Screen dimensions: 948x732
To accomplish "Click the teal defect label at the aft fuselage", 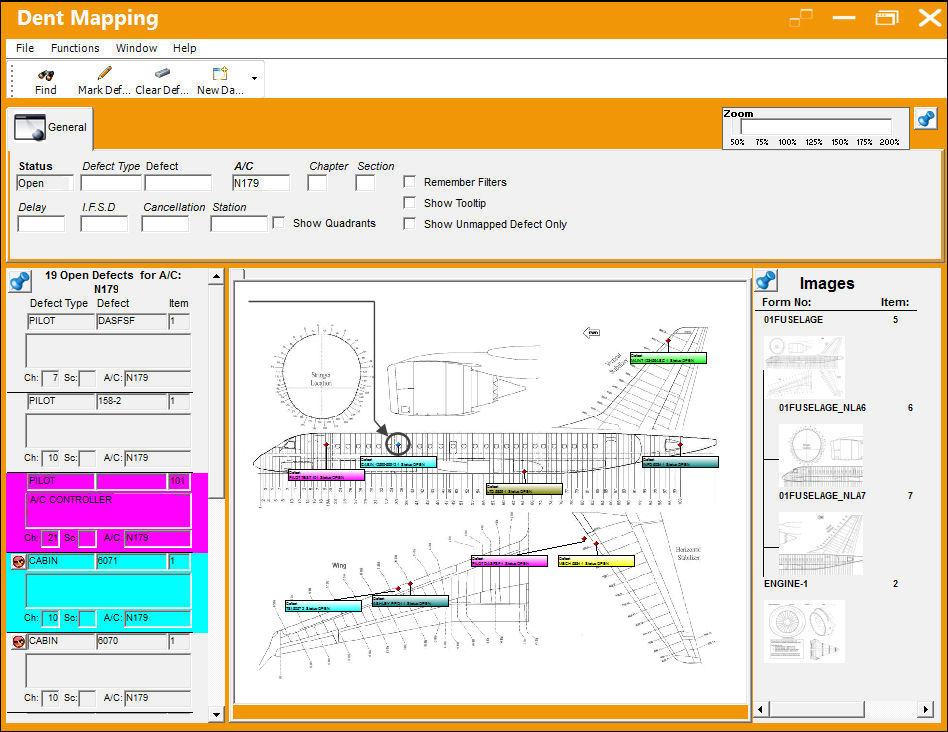I will (680, 462).
